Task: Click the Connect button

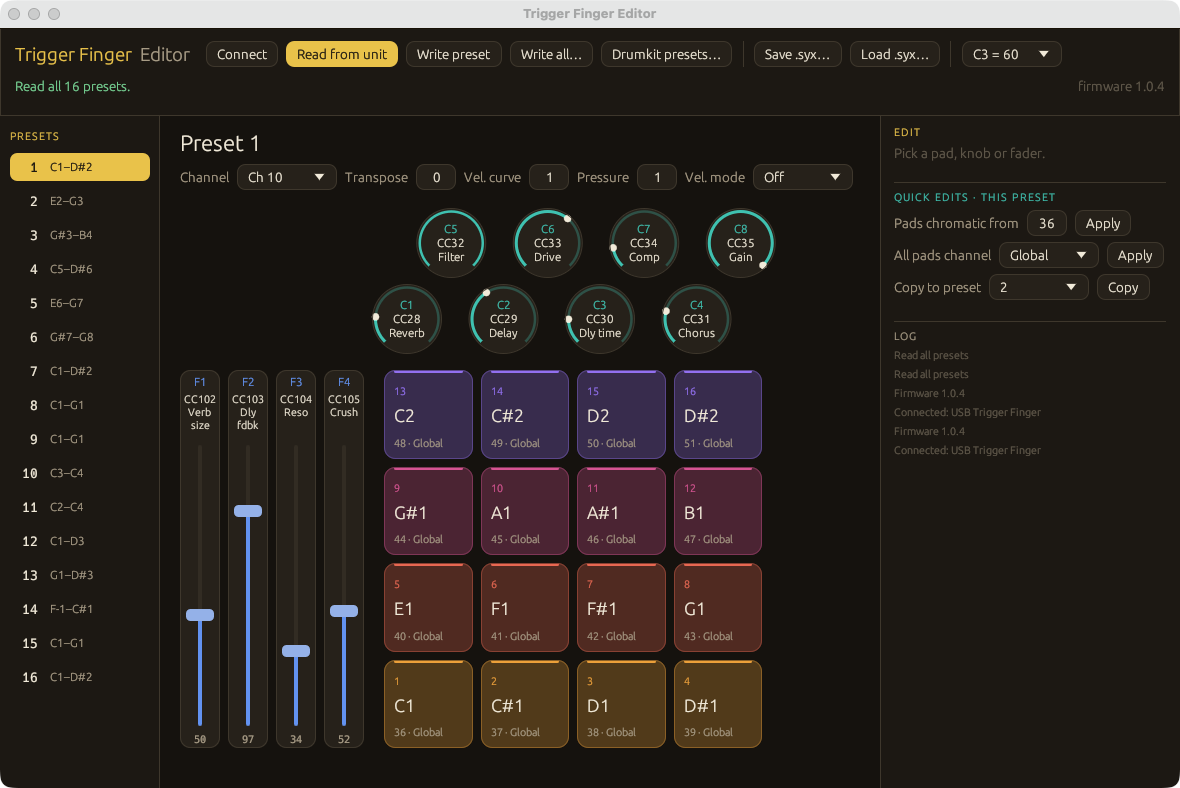Action: (242, 54)
